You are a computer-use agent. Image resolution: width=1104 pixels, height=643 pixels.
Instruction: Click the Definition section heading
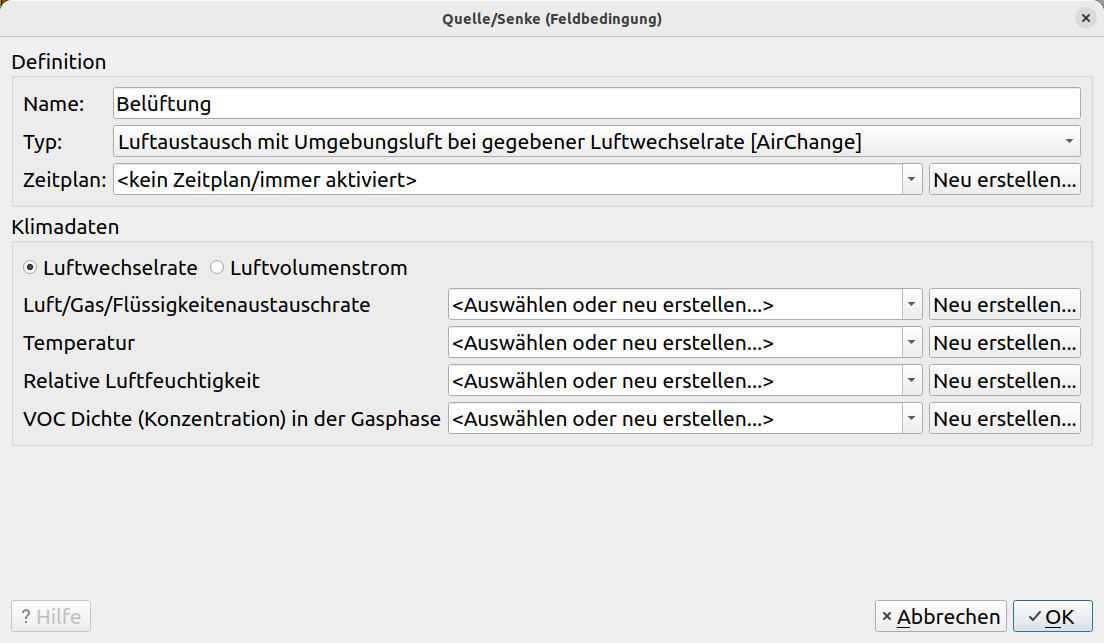point(59,62)
